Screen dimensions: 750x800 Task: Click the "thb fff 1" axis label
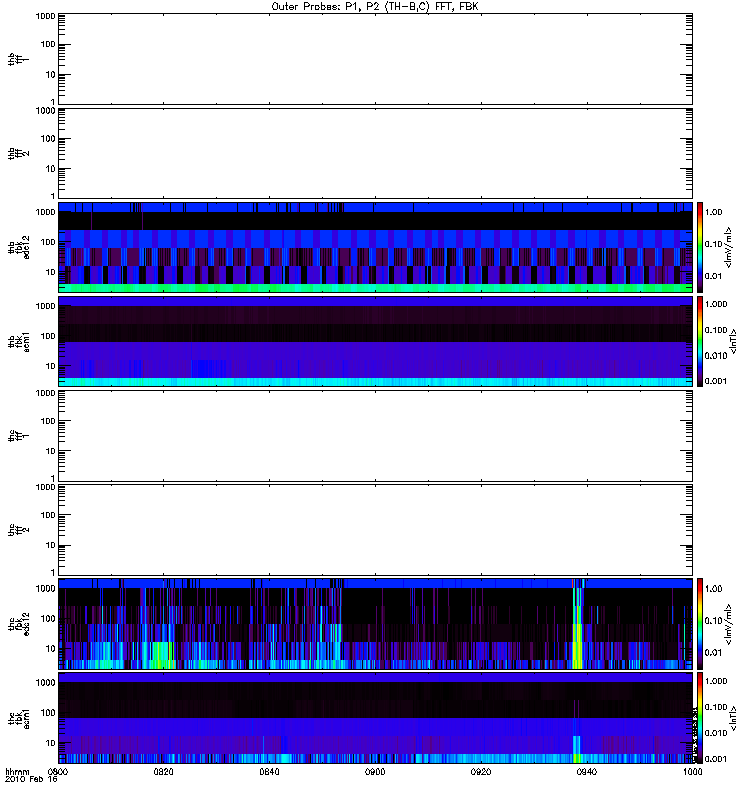pos(19,59)
